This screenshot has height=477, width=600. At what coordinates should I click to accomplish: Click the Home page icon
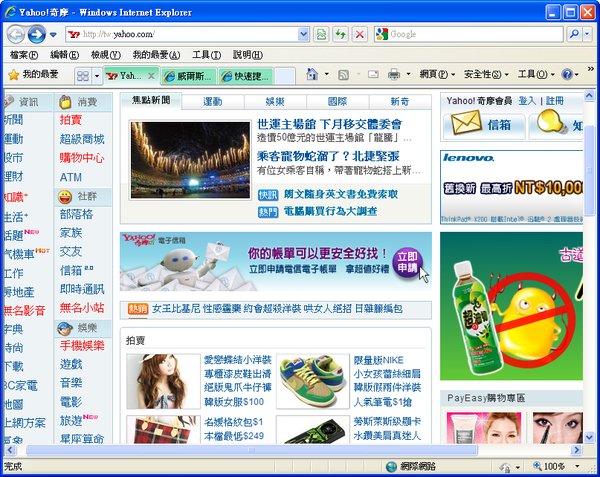point(312,74)
